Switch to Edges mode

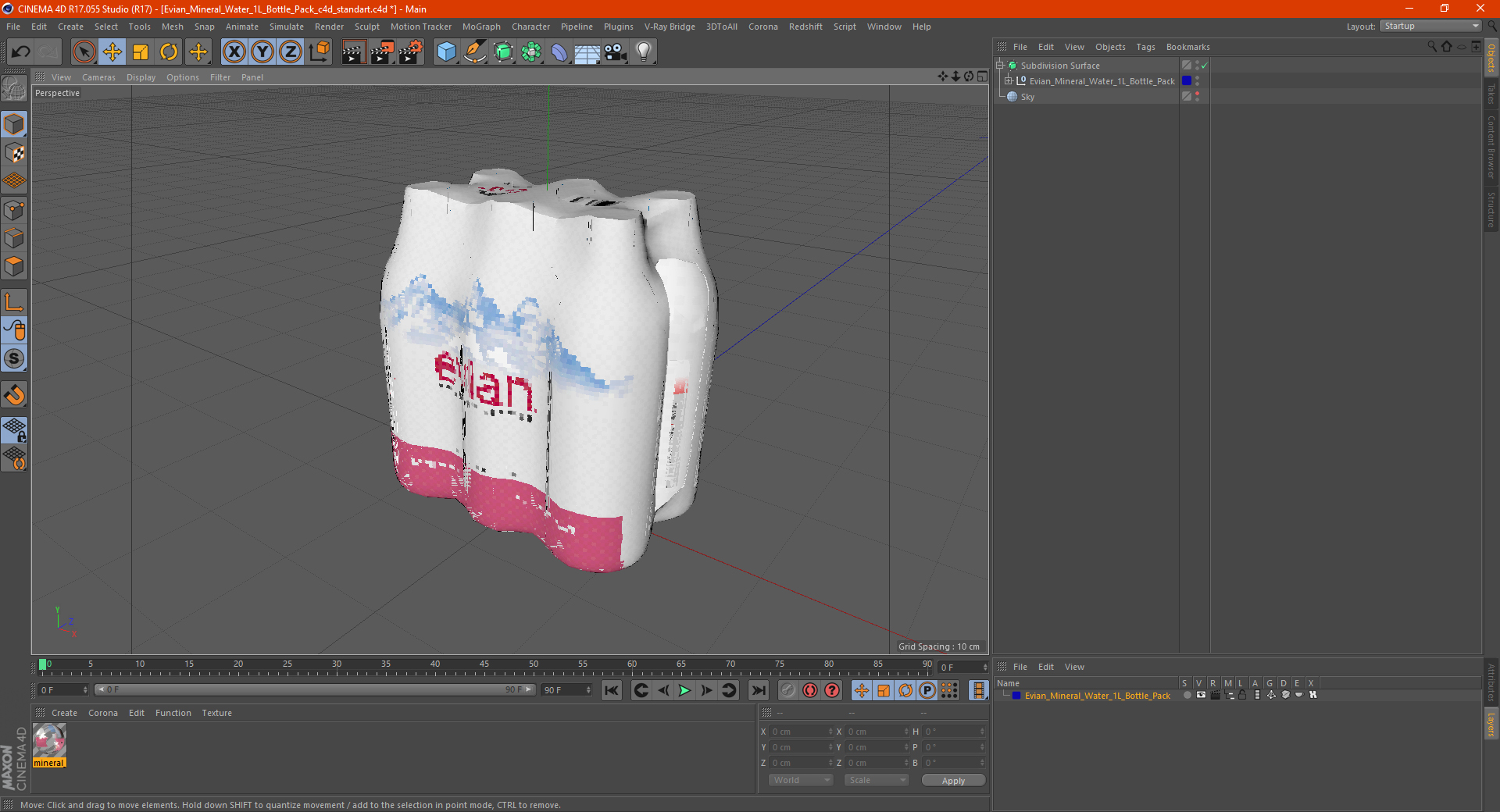coord(14,238)
